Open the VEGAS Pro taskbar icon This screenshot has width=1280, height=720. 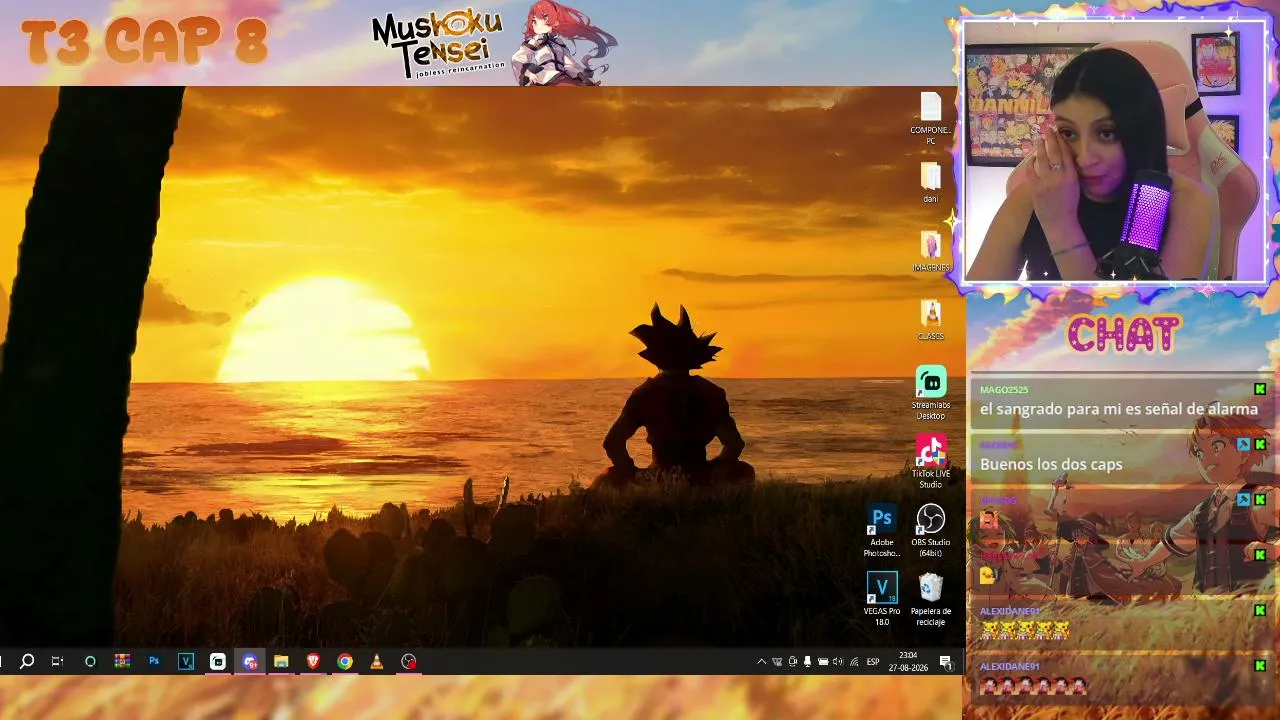pos(186,661)
